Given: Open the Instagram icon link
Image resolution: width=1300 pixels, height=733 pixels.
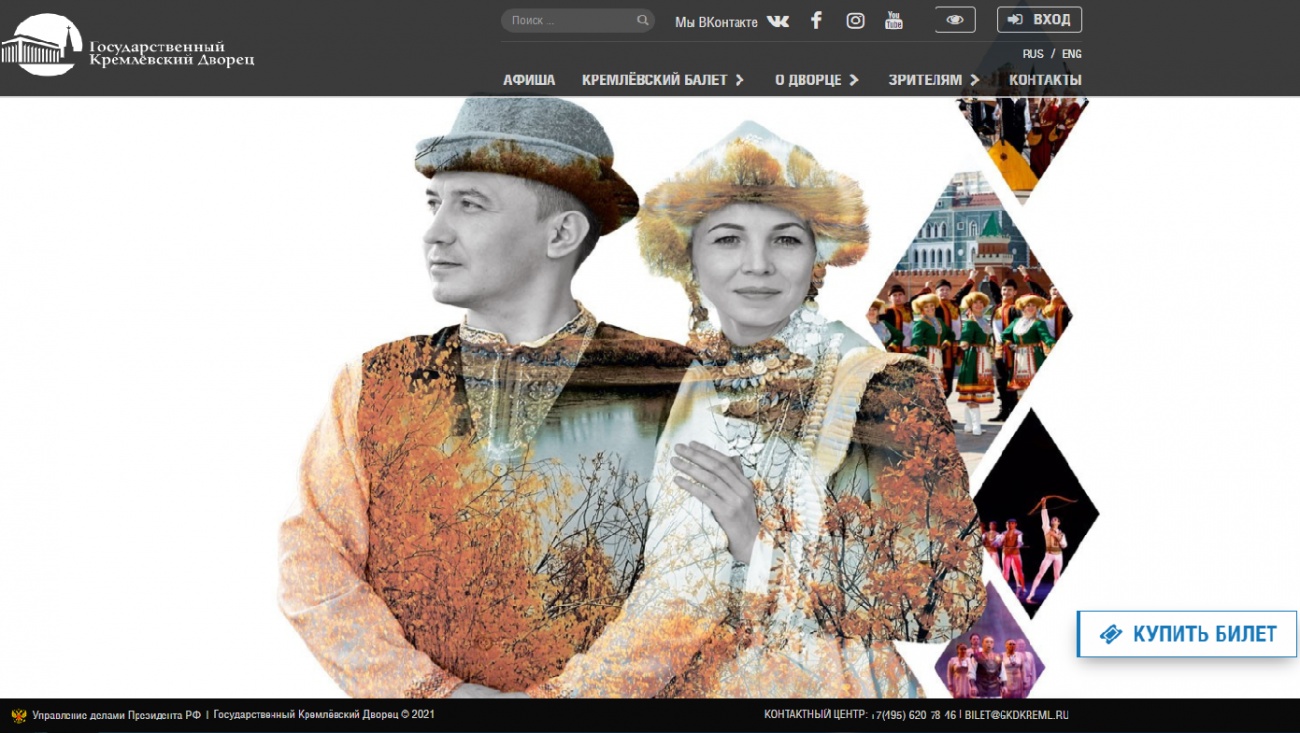Looking at the screenshot, I should (x=855, y=21).
